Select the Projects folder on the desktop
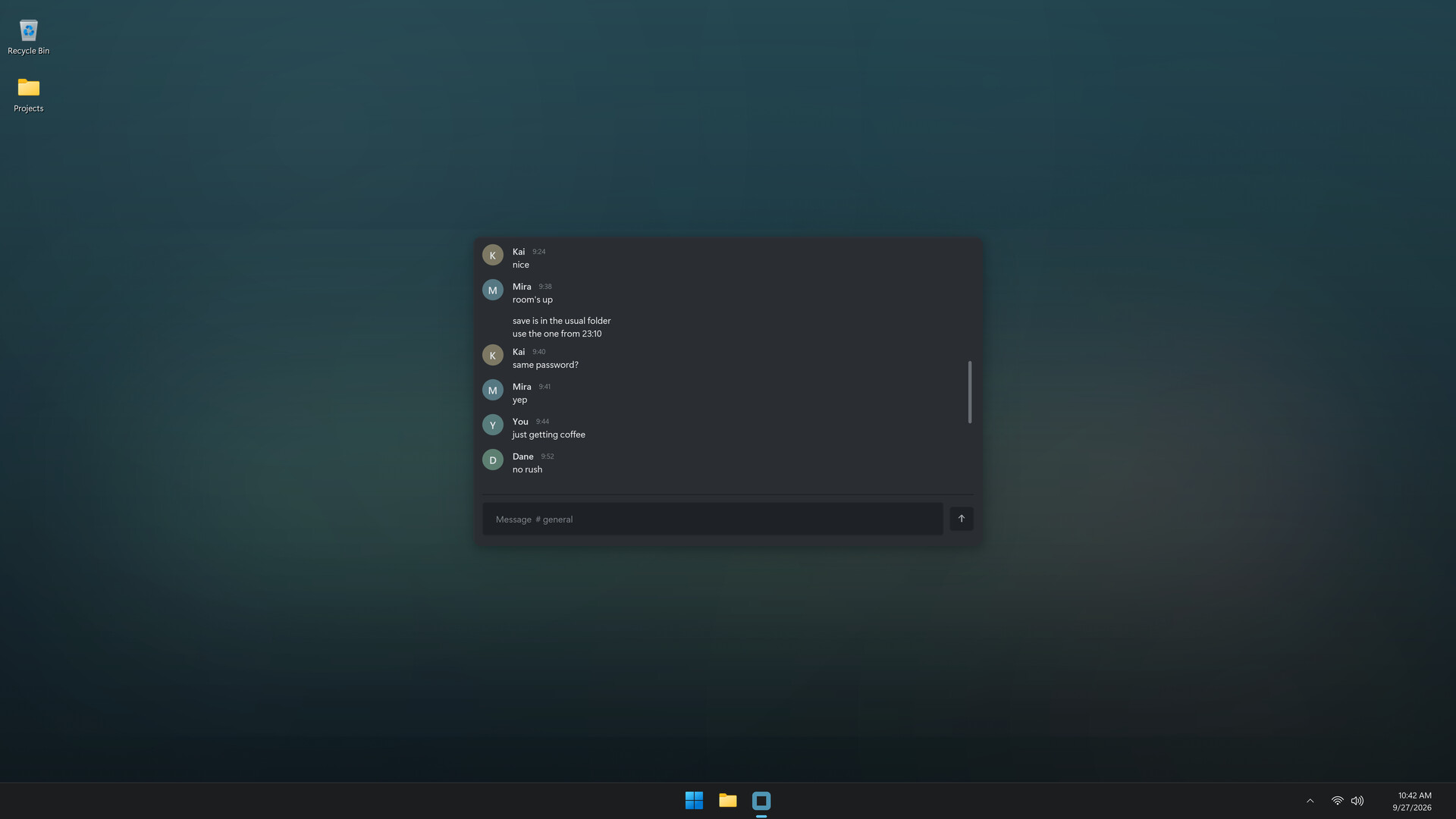The image size is (1456, 819). point(28,94)
